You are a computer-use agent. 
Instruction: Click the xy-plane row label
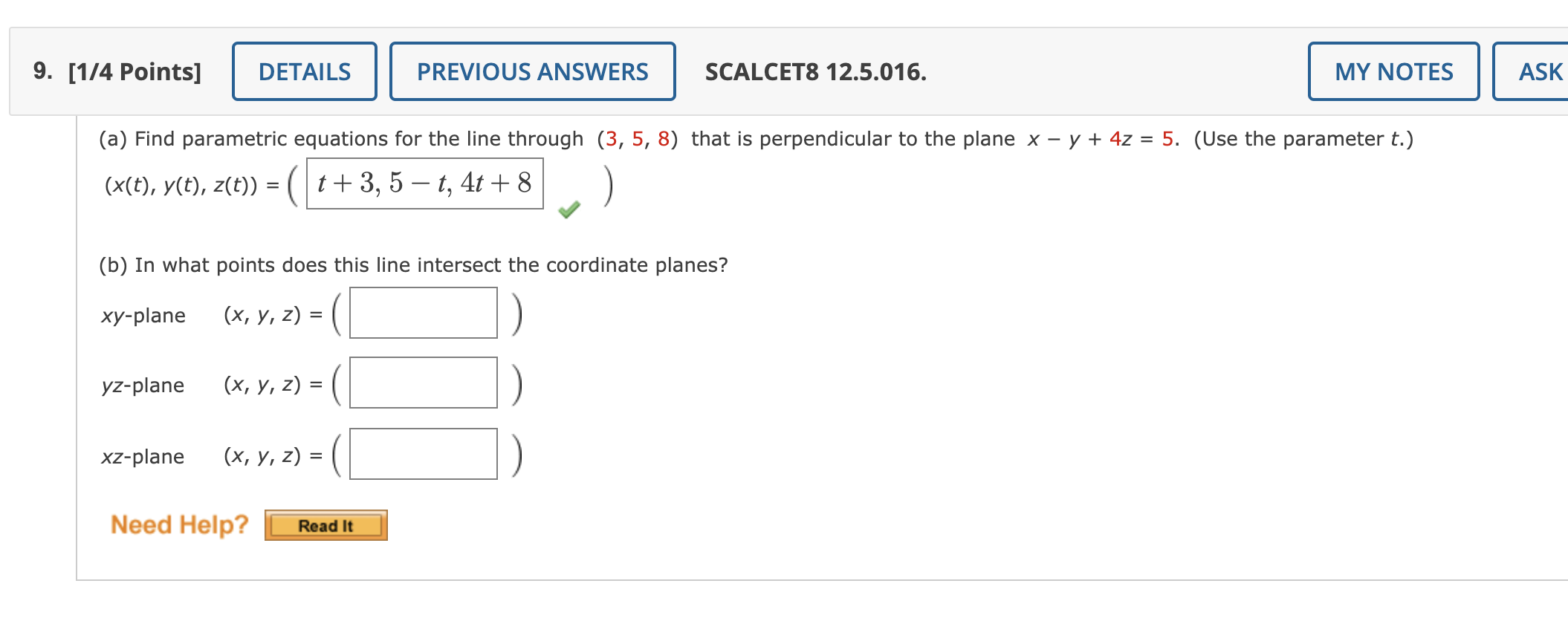(143, 315)
